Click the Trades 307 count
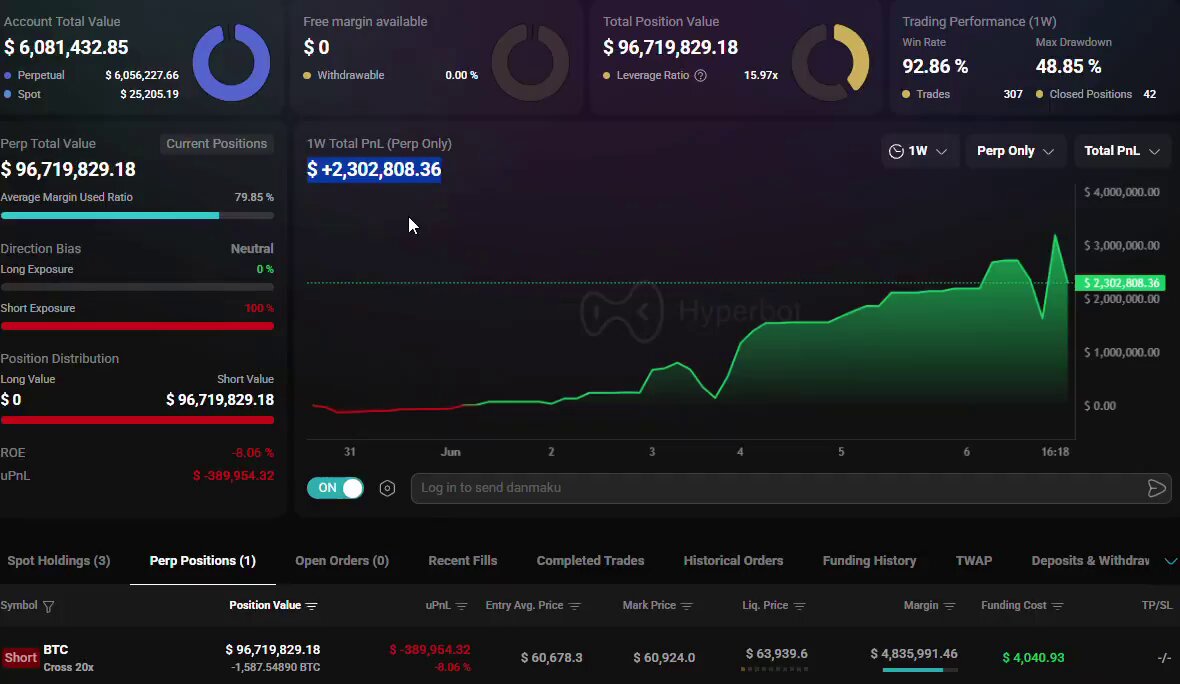The width and height of the screenshot is (1180, 684). (x=1013, y=94)
